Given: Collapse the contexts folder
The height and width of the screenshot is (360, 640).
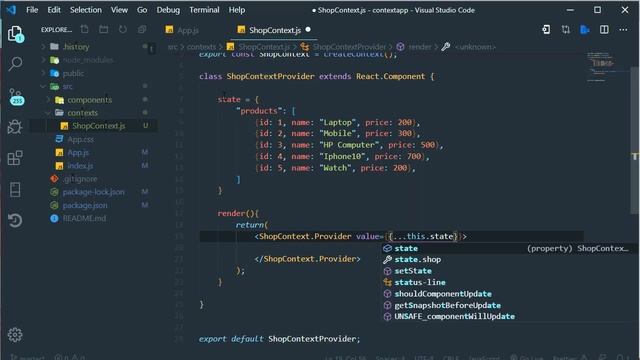Looking at the screenshot, I should tap(82, 113).
